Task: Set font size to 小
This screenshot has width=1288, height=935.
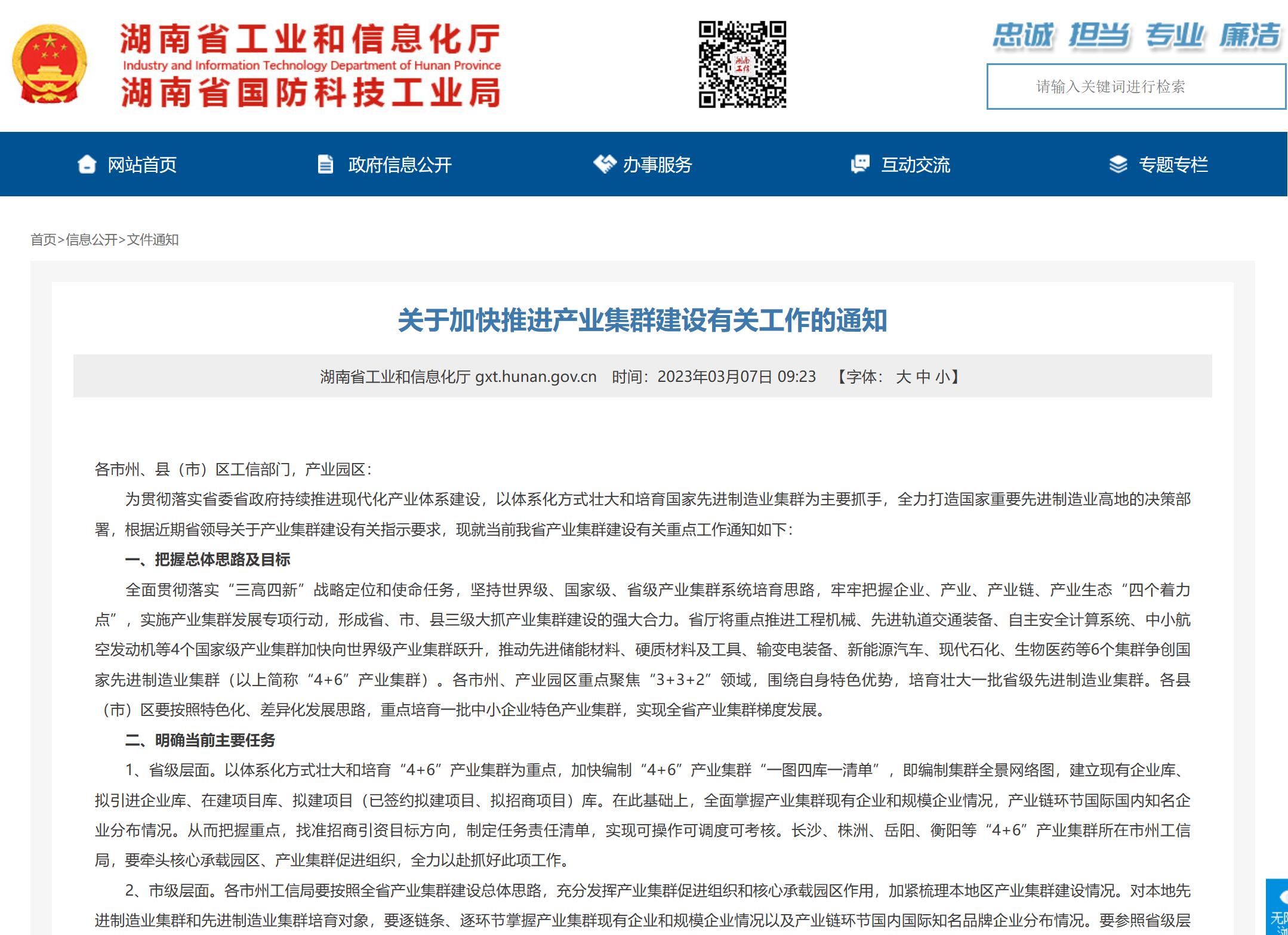Action: tap(942, 377)
